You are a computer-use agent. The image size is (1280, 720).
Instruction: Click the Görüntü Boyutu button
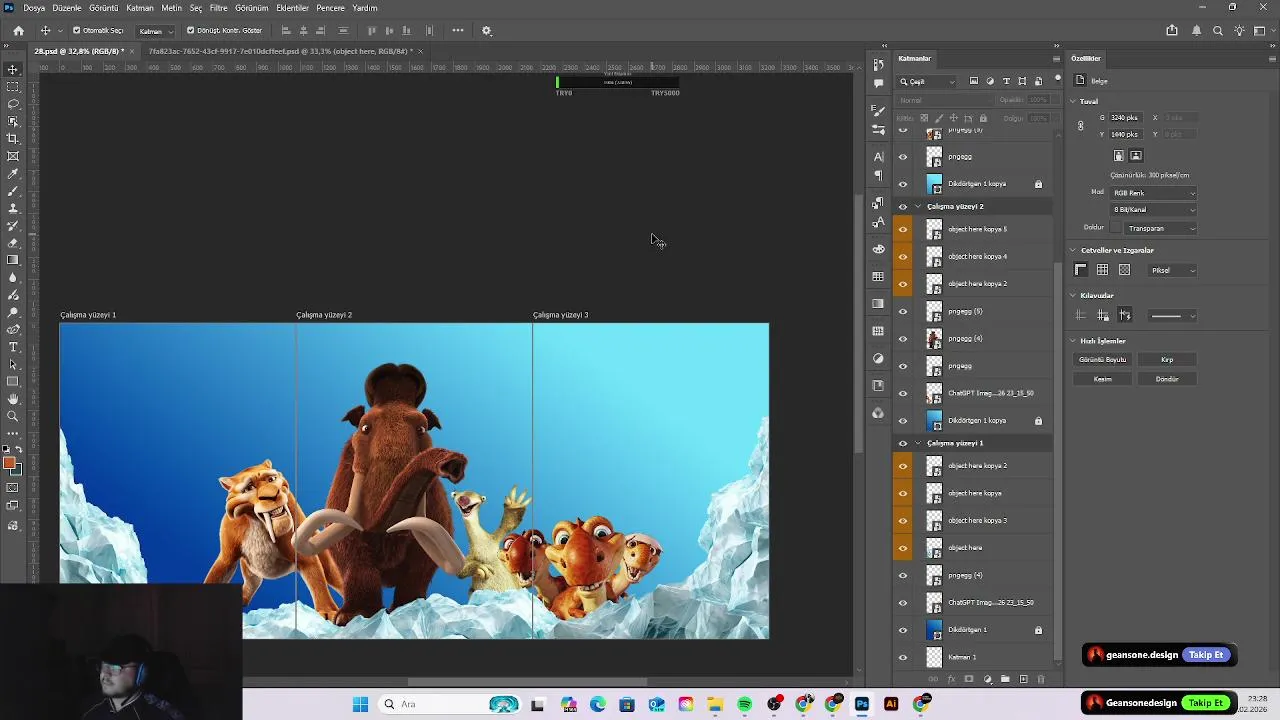[x=1102, y=359]
